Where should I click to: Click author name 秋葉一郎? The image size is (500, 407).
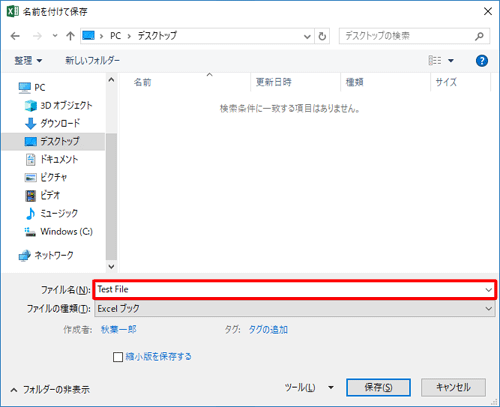tap(119, 330)
